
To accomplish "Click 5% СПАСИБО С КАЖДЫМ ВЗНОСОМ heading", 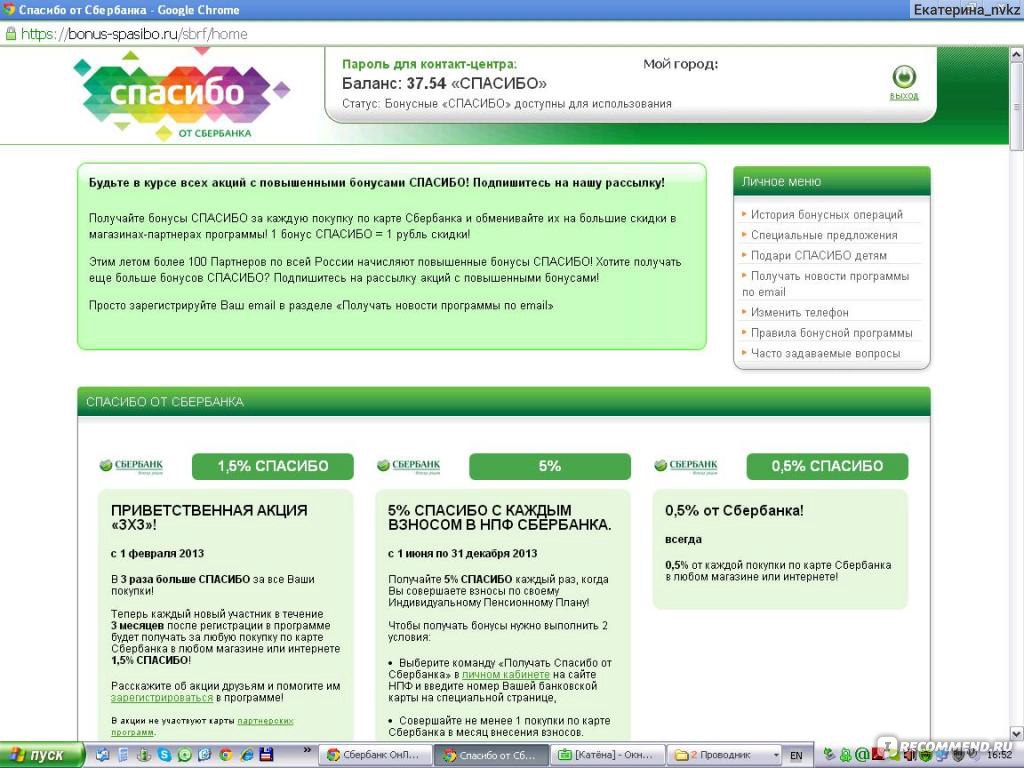I will [500, 517].
